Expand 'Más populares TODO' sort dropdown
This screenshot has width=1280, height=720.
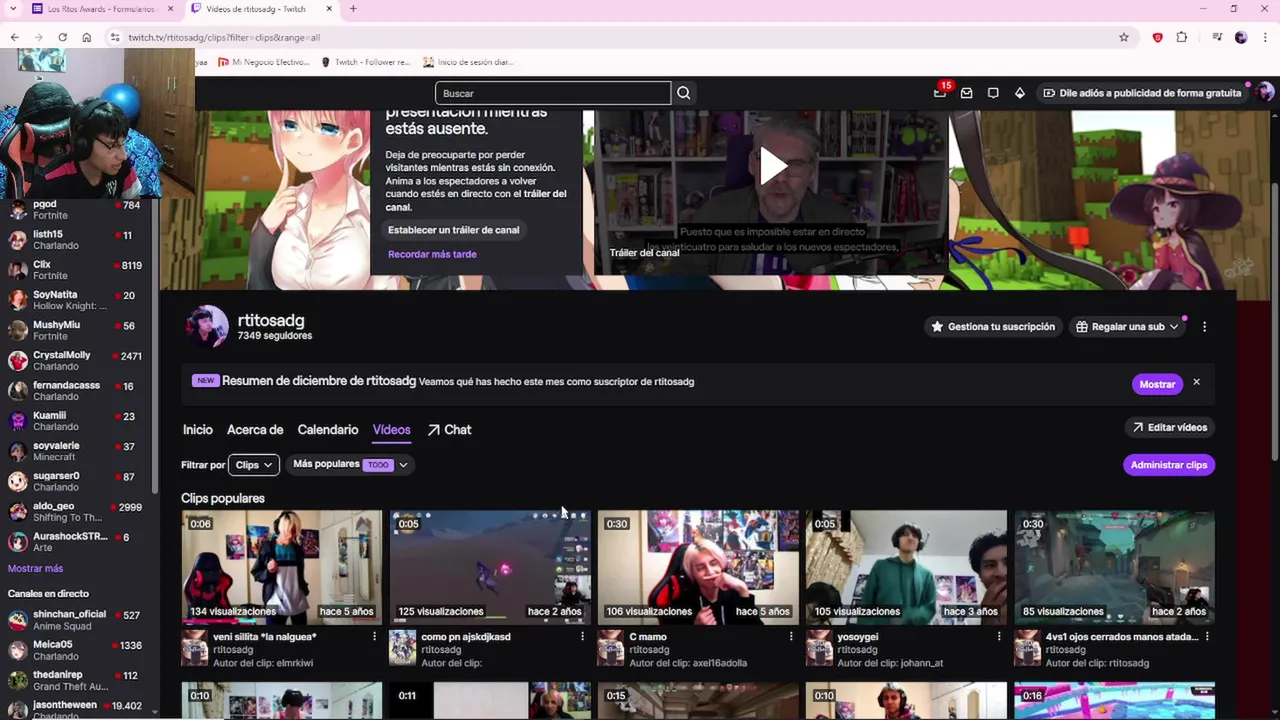point(350,464)
